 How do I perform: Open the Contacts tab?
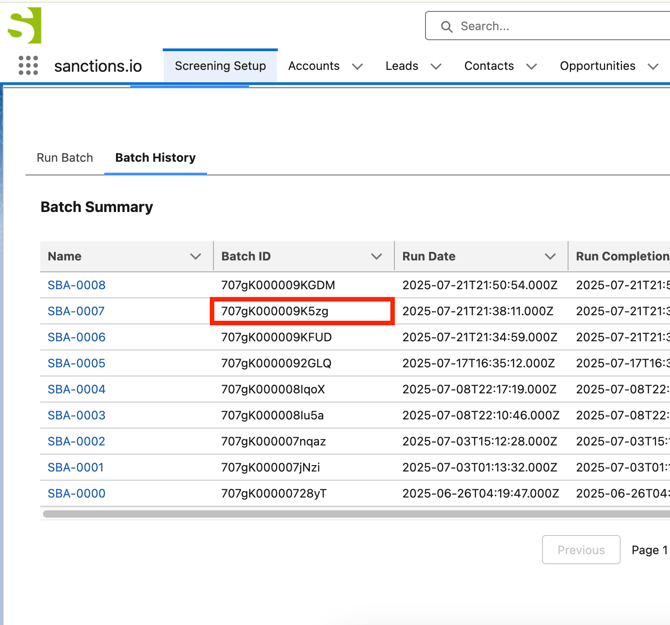tap(489, 66)
